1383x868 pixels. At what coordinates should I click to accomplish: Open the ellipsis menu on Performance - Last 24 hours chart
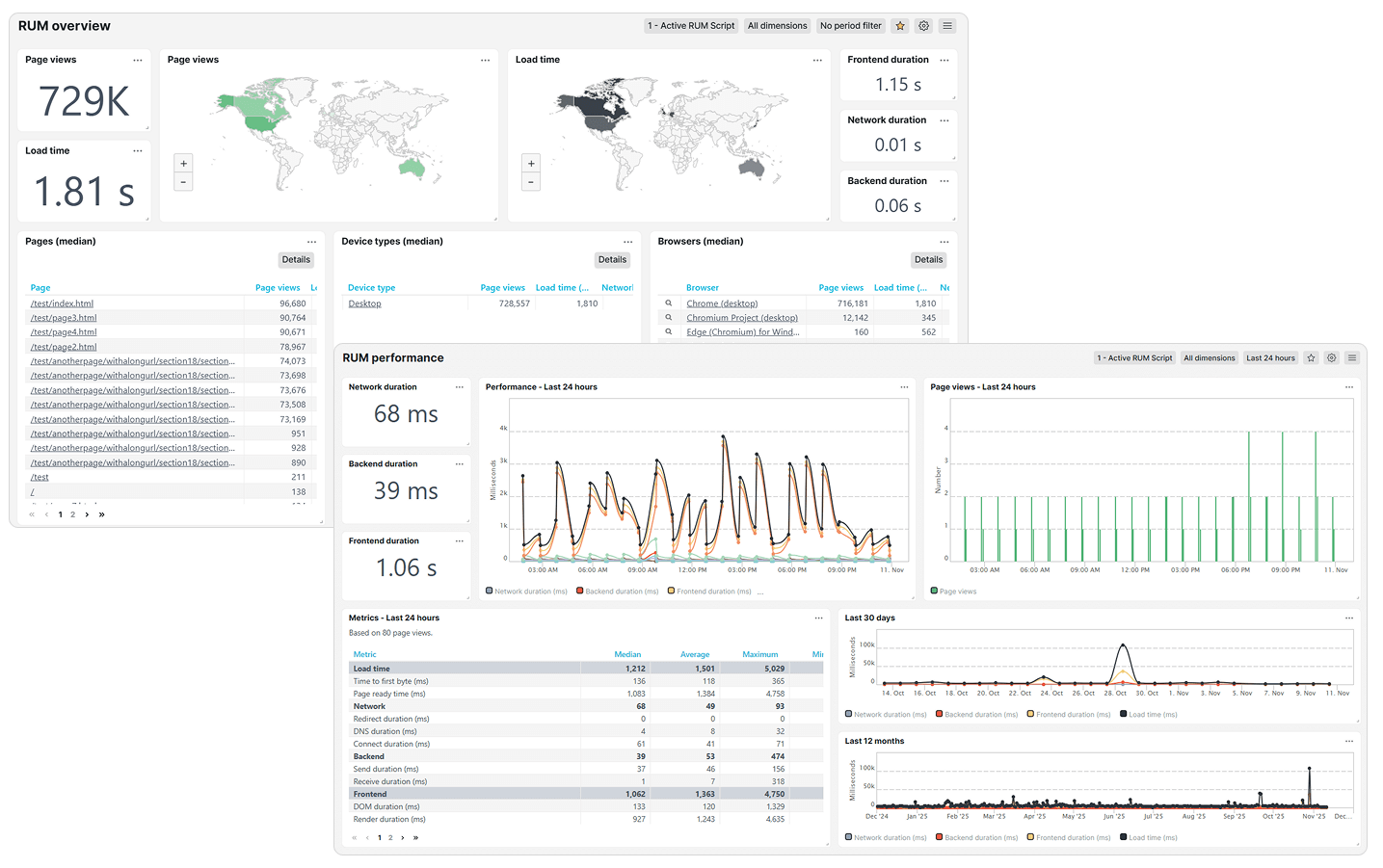click(x=904, y=386)
